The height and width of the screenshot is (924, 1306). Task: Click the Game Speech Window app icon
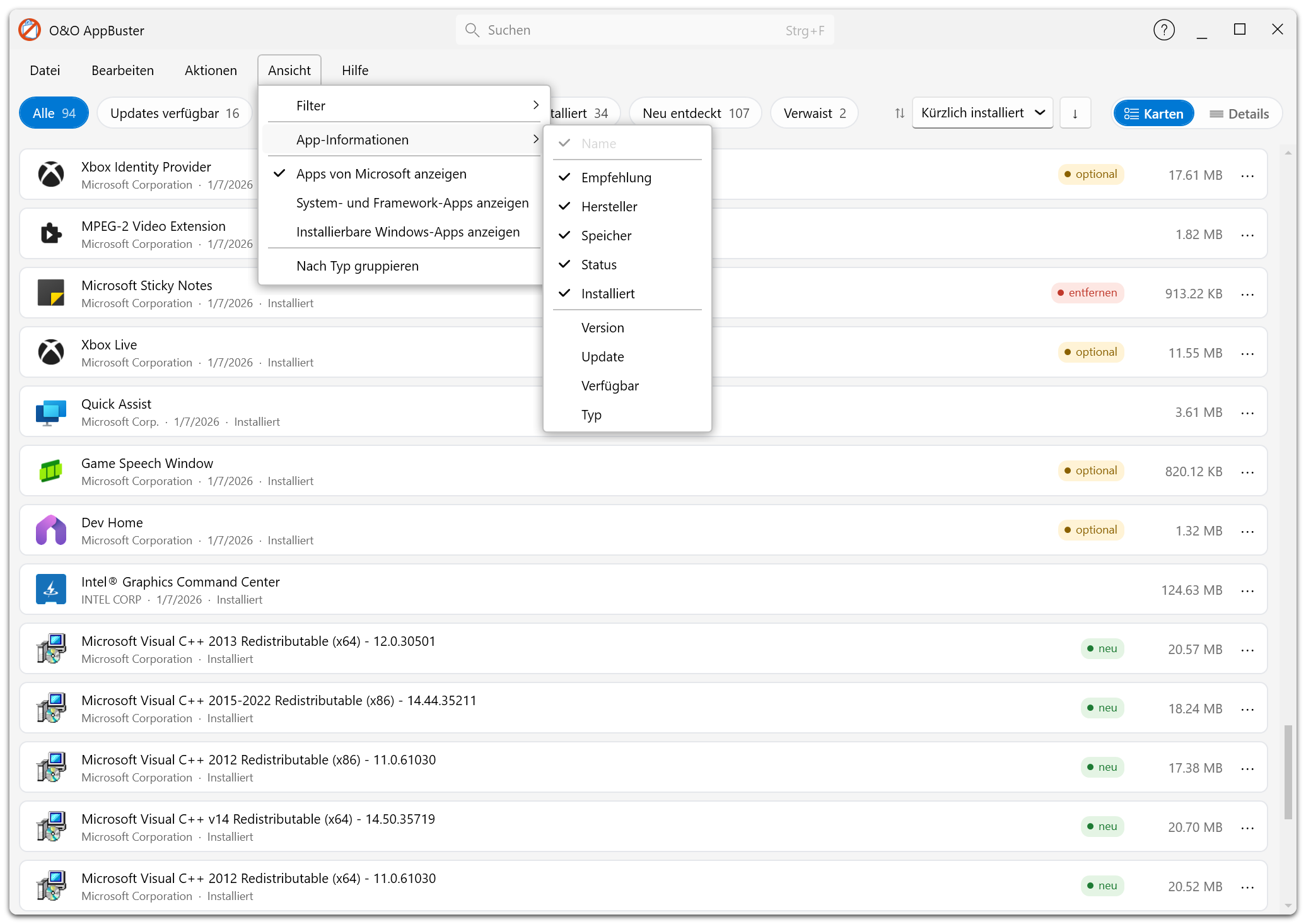[51, 471]
